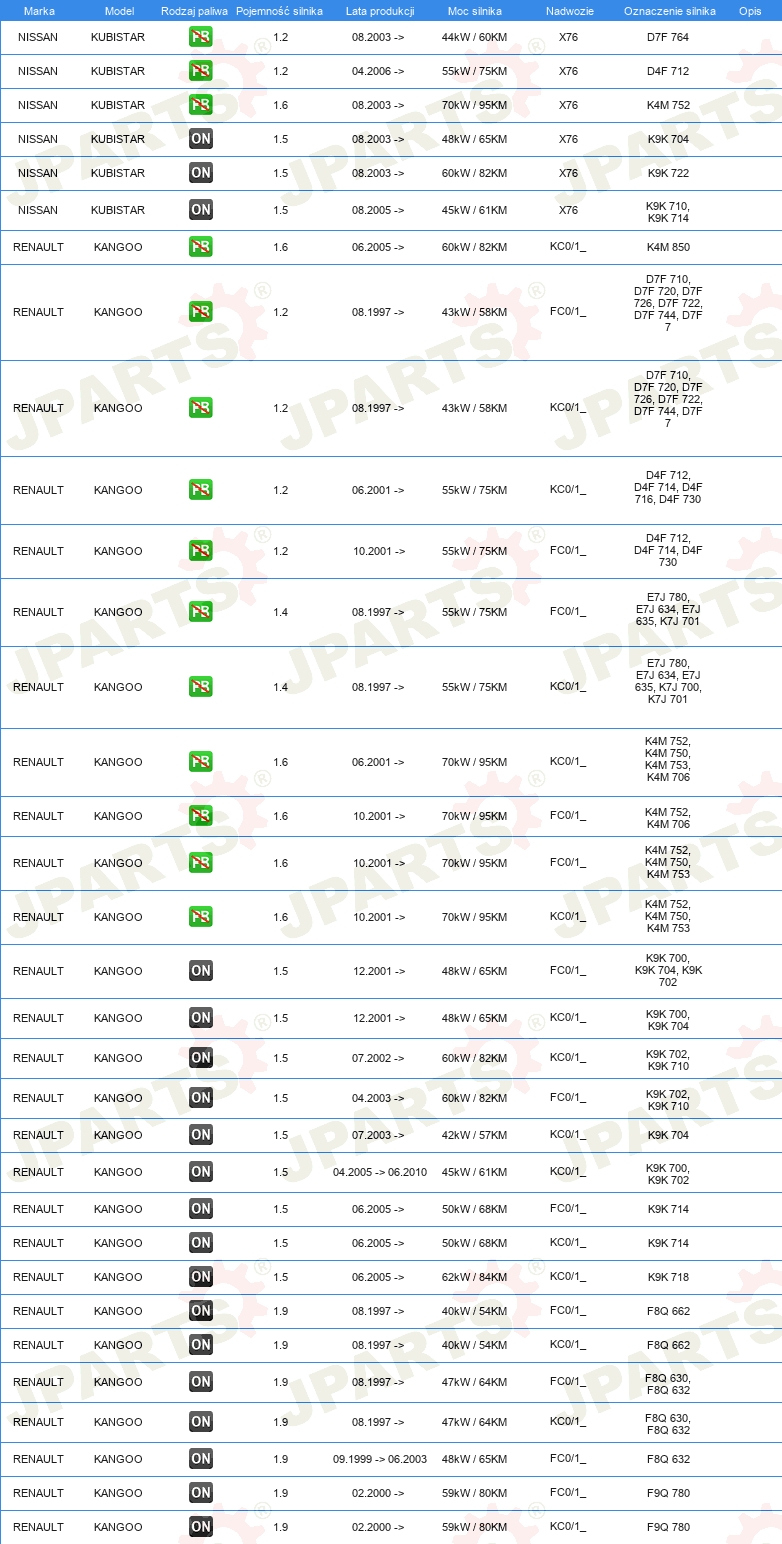Click the Nadwozie column header
Image resolution: width=782 pixels, height=1544 pixels.
[568, 11]
